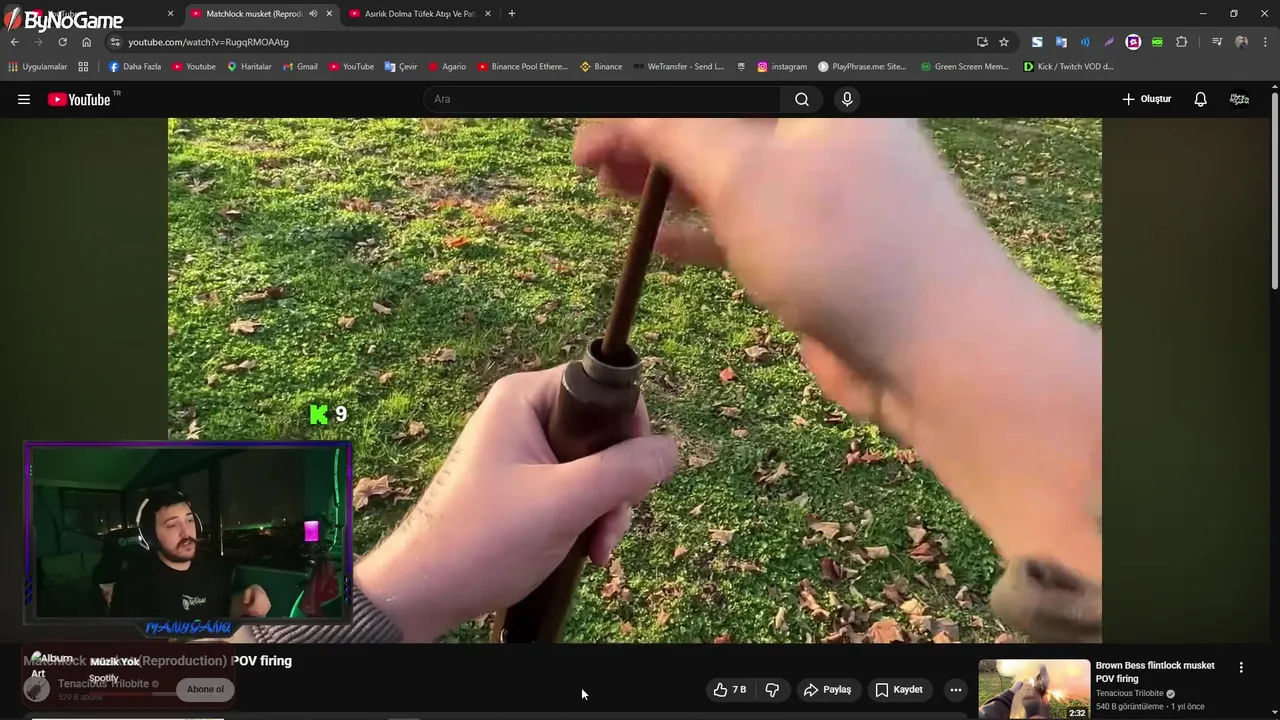1280x720 pixels.
Task: View site information icon in address bar
Action: 116,42
